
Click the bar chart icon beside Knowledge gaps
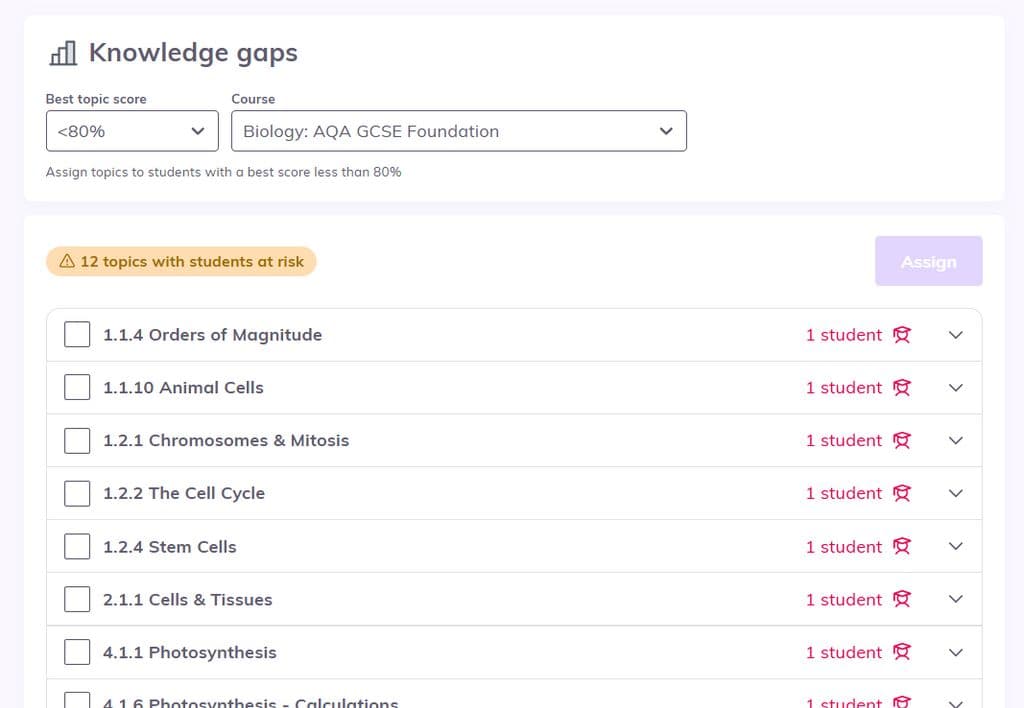(x=63, y=53)
